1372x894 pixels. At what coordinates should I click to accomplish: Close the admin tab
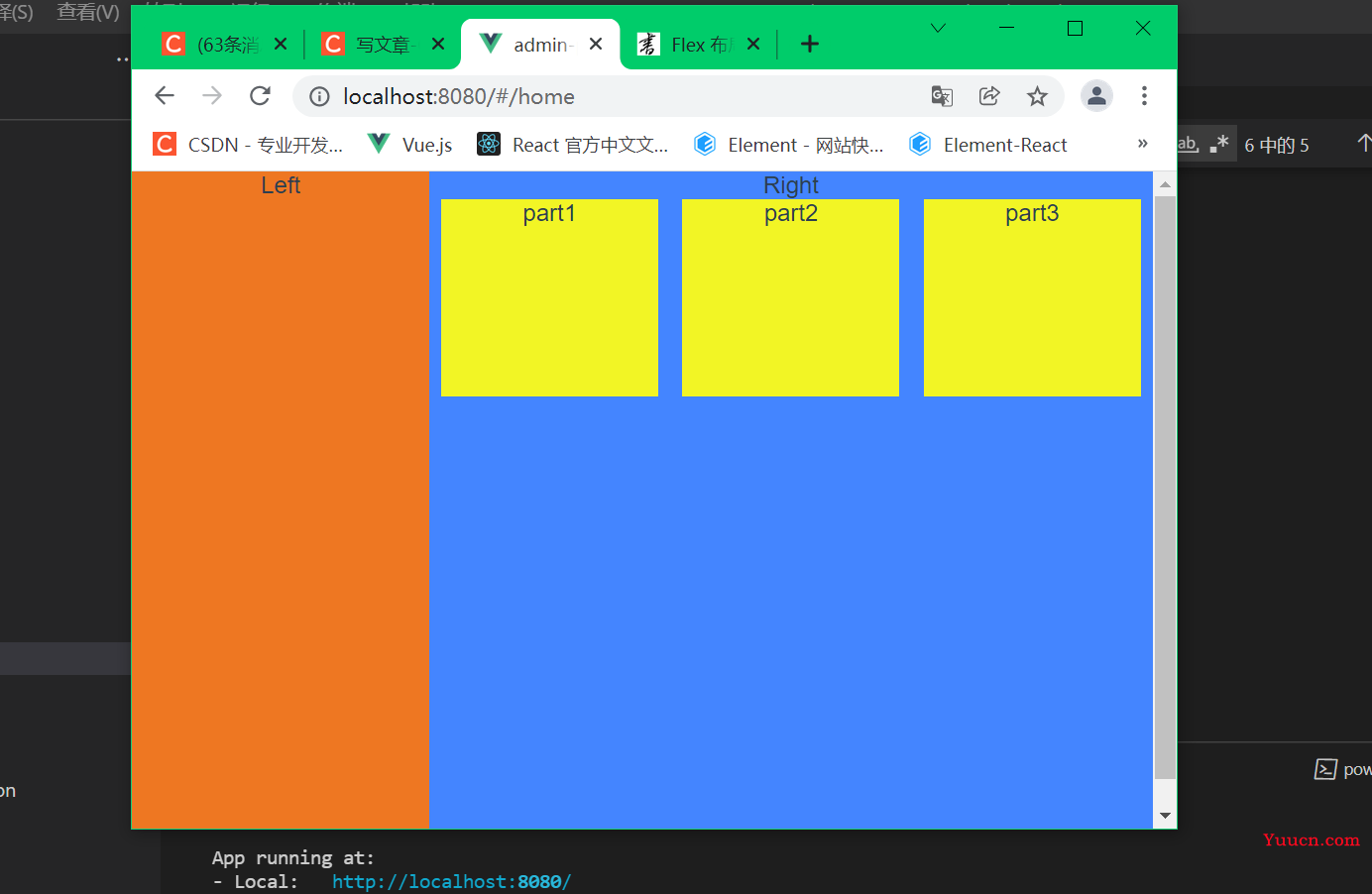(x=596, y=44)
